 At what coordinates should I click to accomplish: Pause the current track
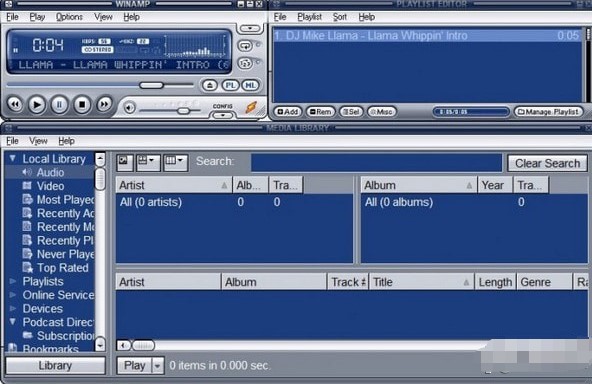point(59,105)
